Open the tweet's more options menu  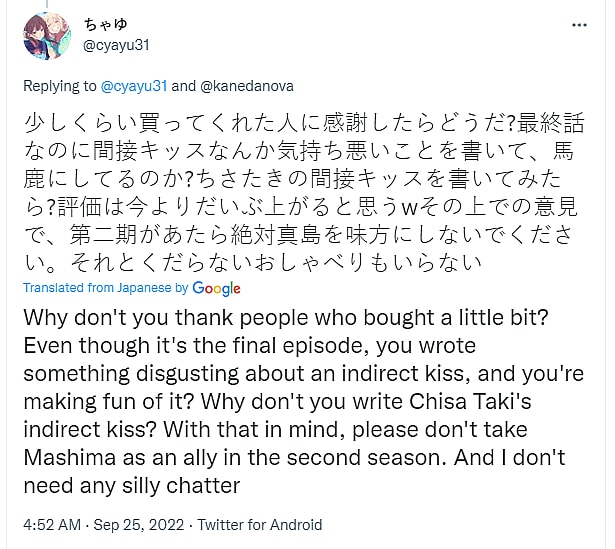pyautogui.click(x=581, y=25)
